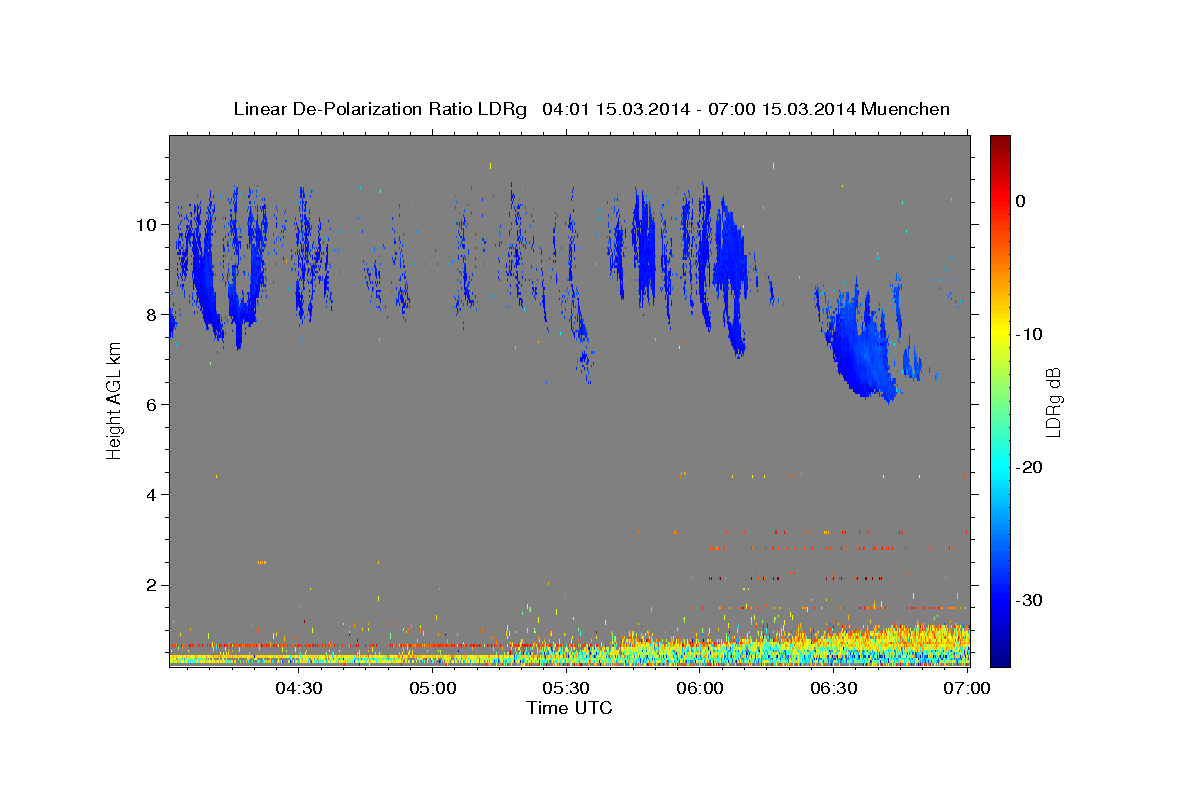1200x800 pixels.
Task: Click the colorbar value '-30'
Action: pyautogui.click(x=1029, y=600)
